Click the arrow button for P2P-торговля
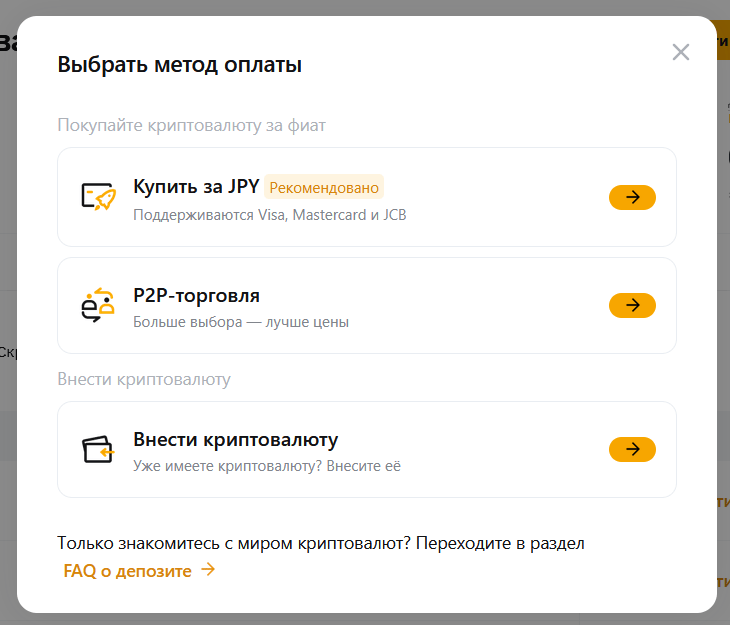This screenshot has width=730, height=625. tap(632, 306)
